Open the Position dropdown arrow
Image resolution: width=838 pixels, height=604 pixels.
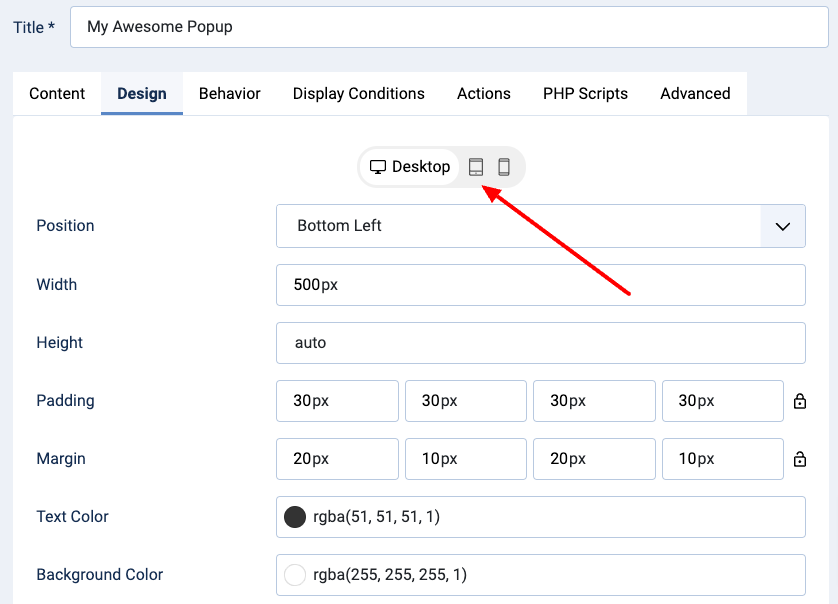coord(782,226)
